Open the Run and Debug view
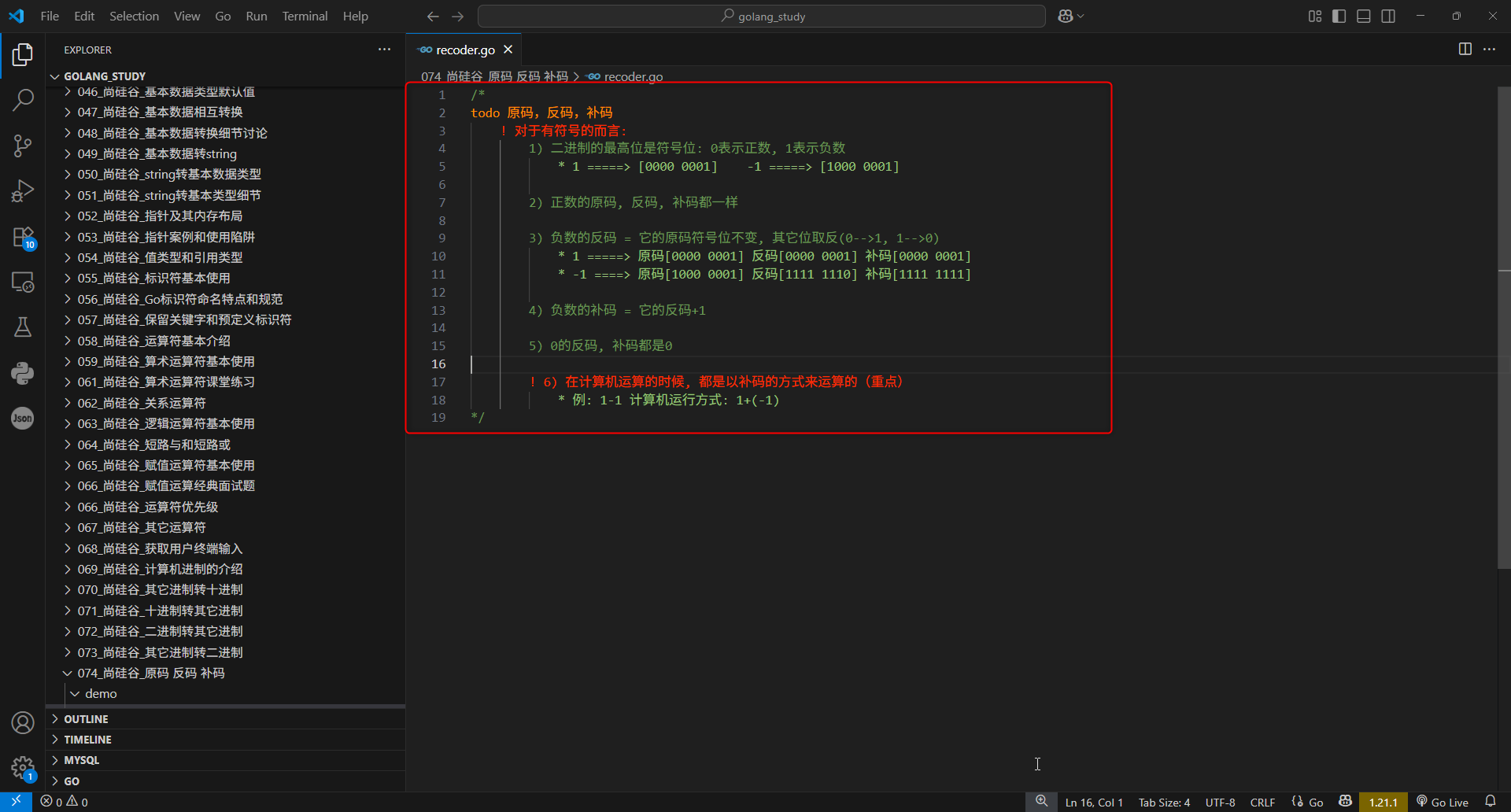 [23, 191]
